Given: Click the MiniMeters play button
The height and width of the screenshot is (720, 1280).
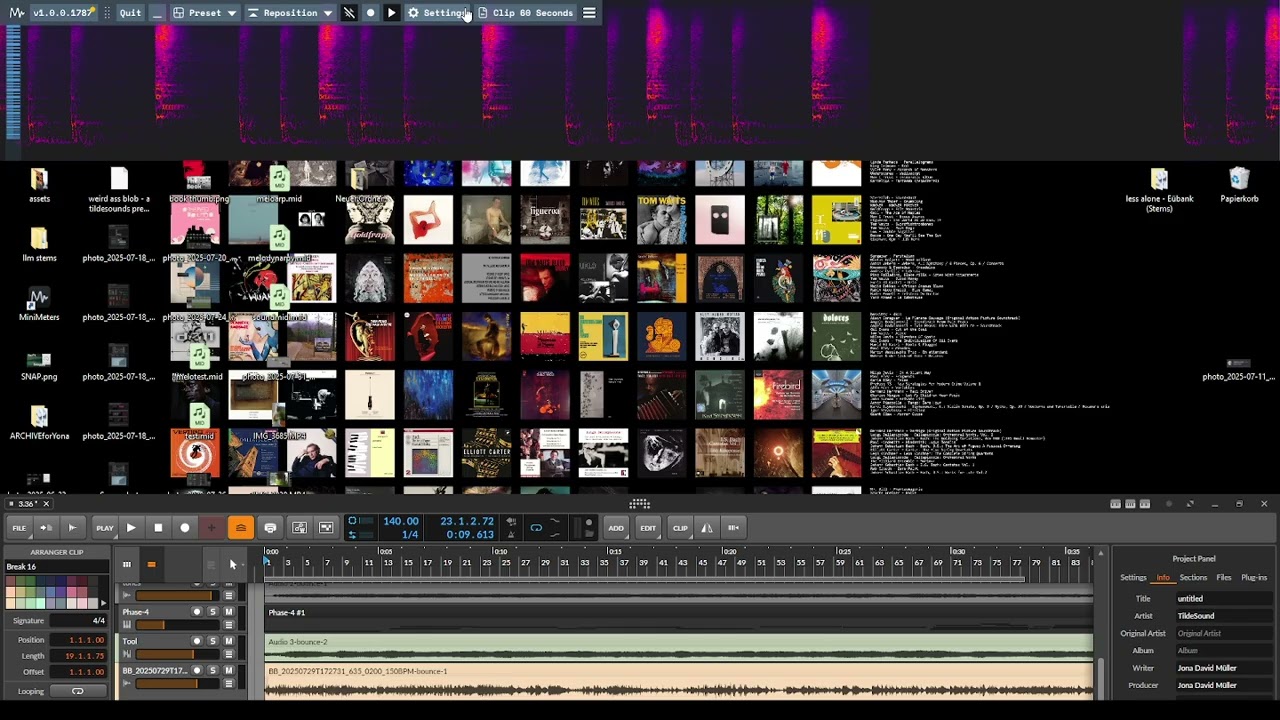Looking at the screenshot, I should point(391,13).
